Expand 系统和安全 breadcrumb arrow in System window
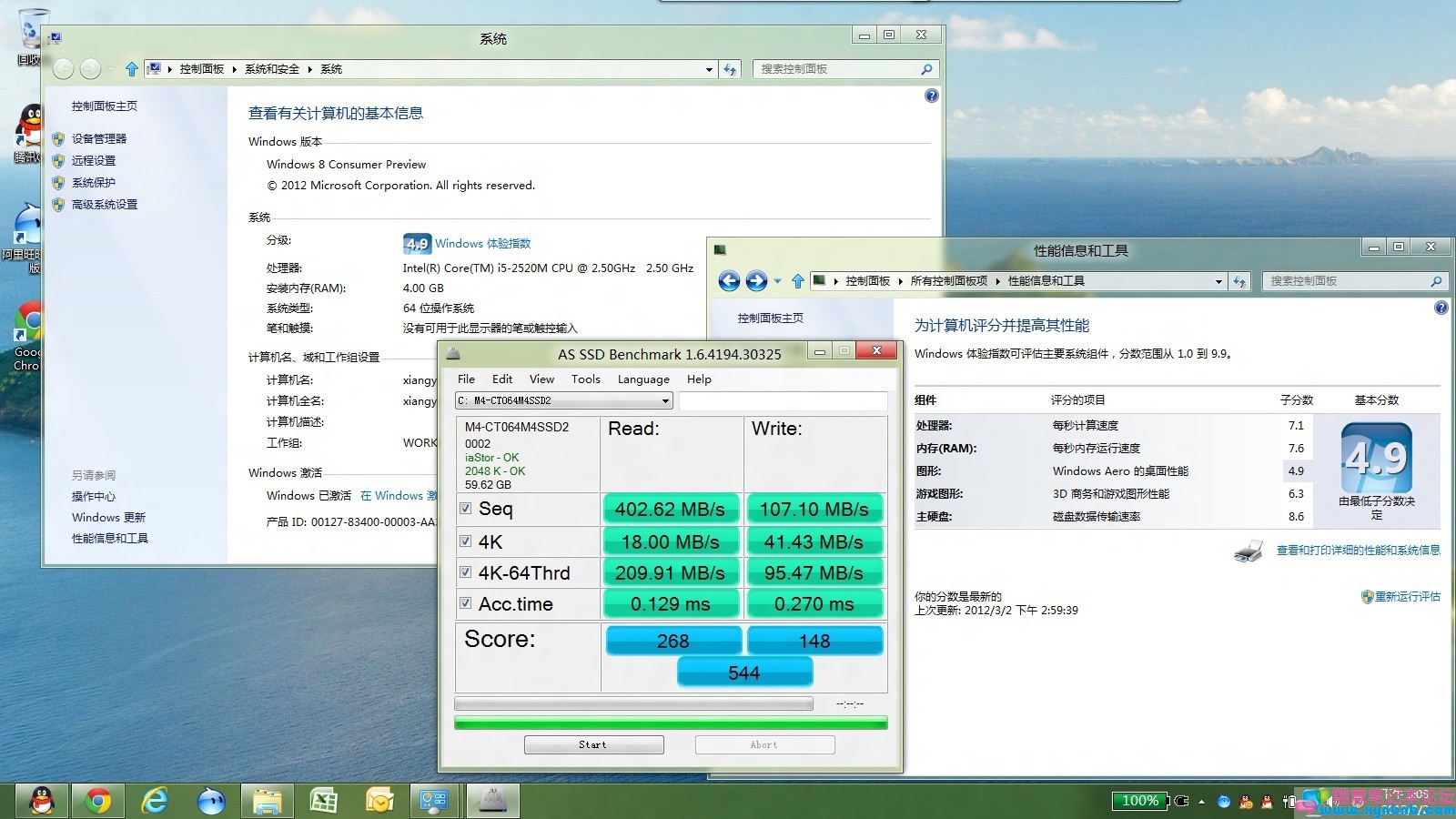Screen dimensions: 1456x819 click(x=309, y=69)
